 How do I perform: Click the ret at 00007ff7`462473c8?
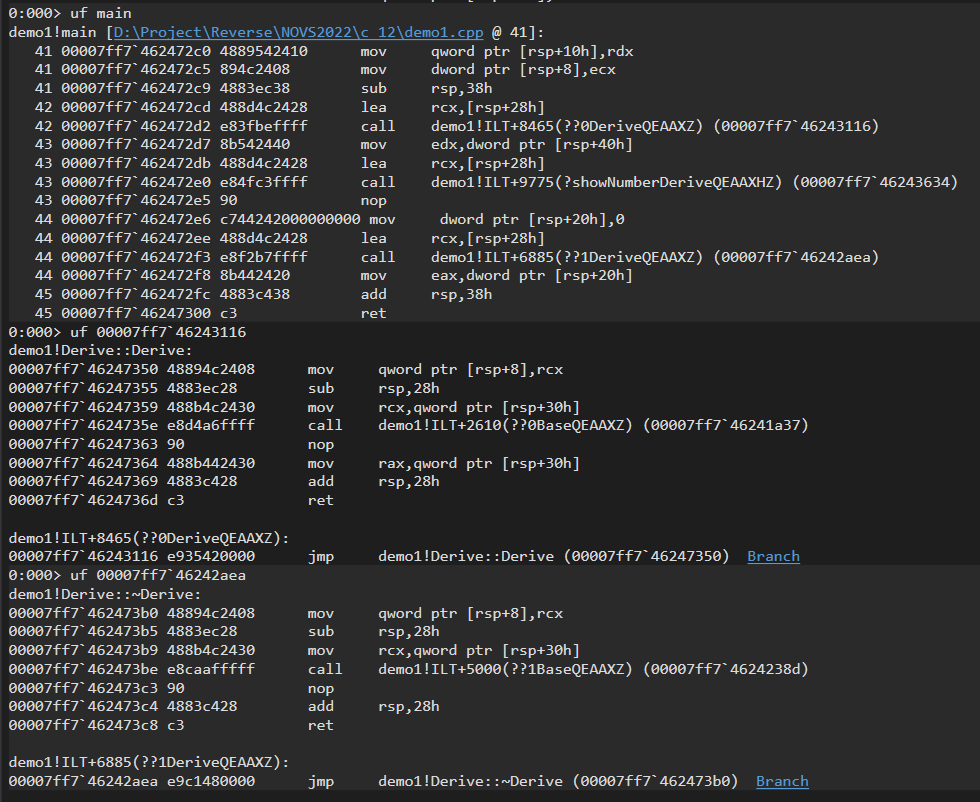tap(321, 726)
